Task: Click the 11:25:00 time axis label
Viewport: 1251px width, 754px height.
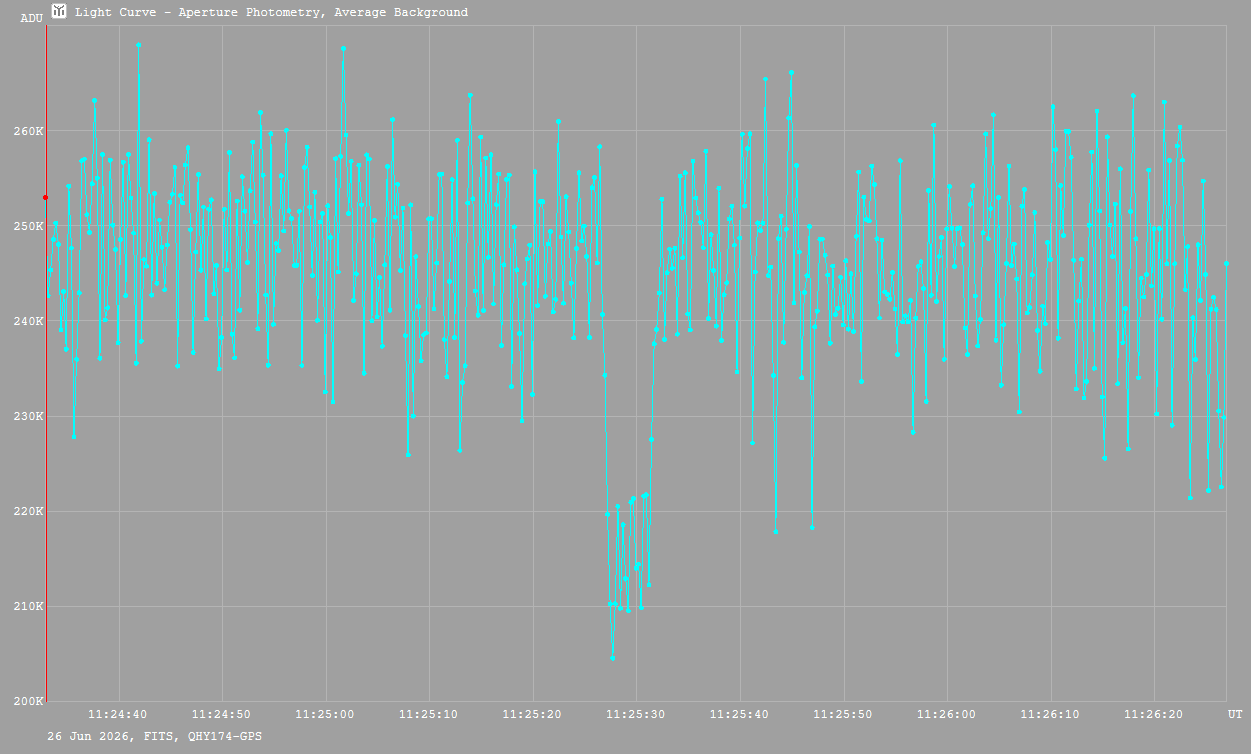Action: [325, 714]
